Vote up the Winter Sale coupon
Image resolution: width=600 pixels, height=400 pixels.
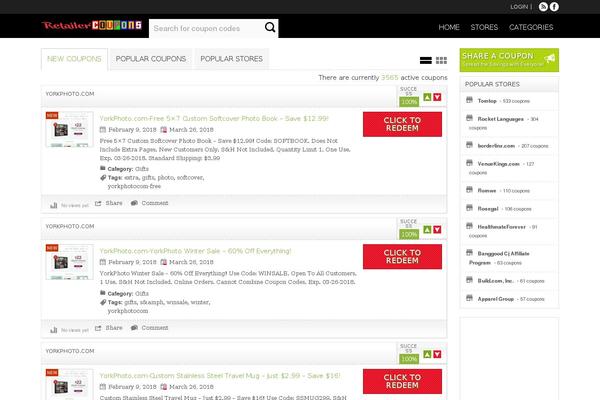tap(427, 230)
